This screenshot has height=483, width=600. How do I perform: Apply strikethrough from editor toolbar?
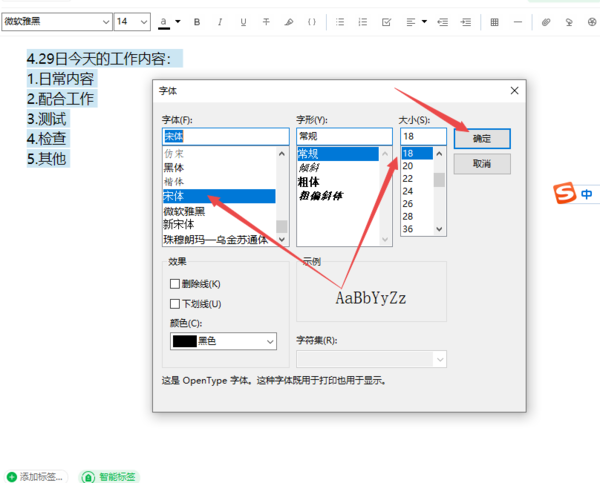[266, 22]
